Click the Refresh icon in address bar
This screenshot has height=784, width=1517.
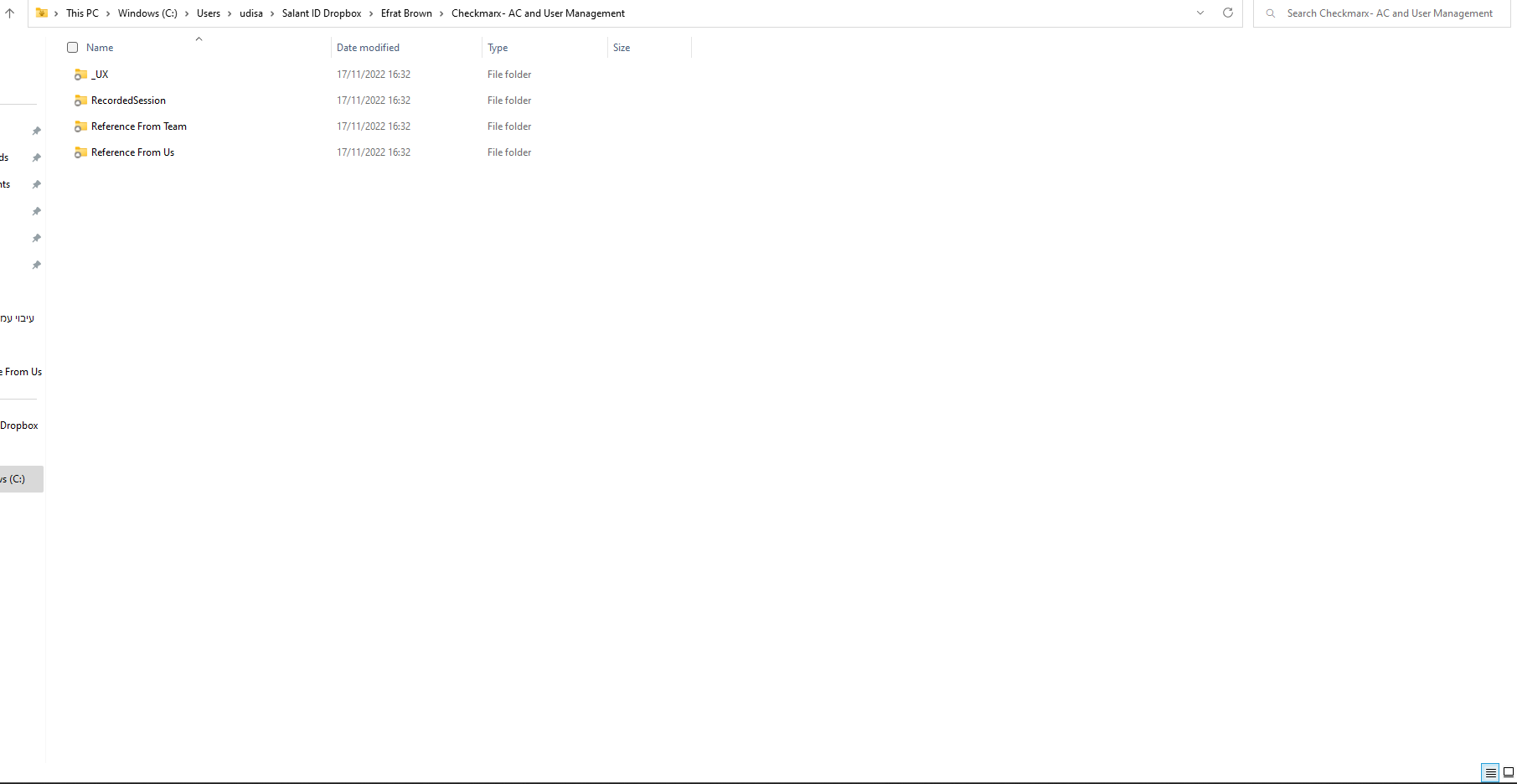[1228, 13]
